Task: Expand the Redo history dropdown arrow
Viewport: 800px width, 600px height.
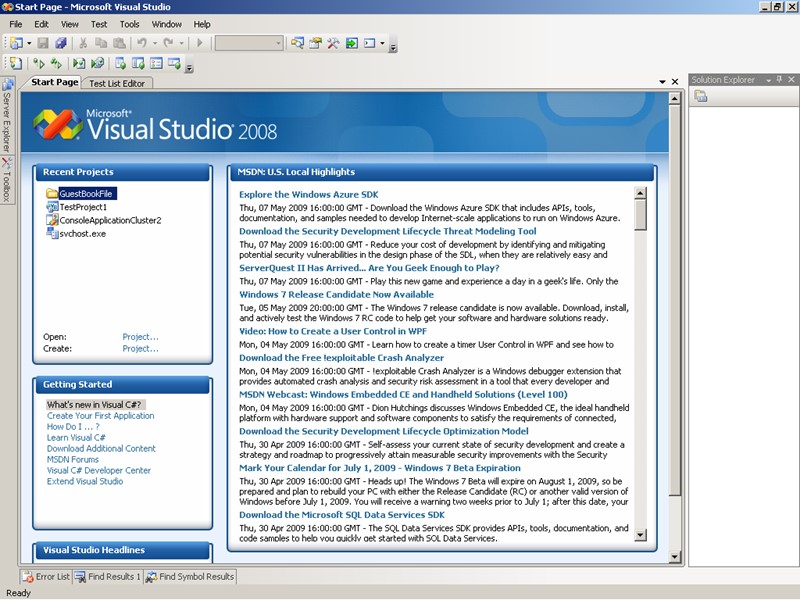Action: [181, 43]
